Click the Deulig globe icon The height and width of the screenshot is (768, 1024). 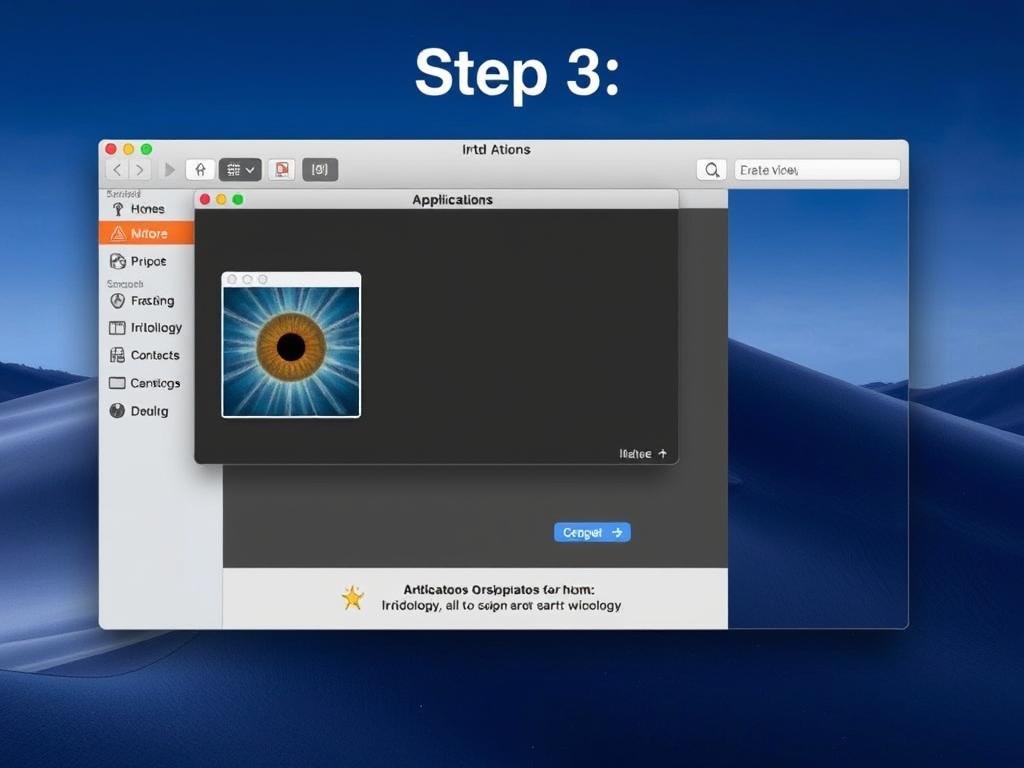coord(117,411)
